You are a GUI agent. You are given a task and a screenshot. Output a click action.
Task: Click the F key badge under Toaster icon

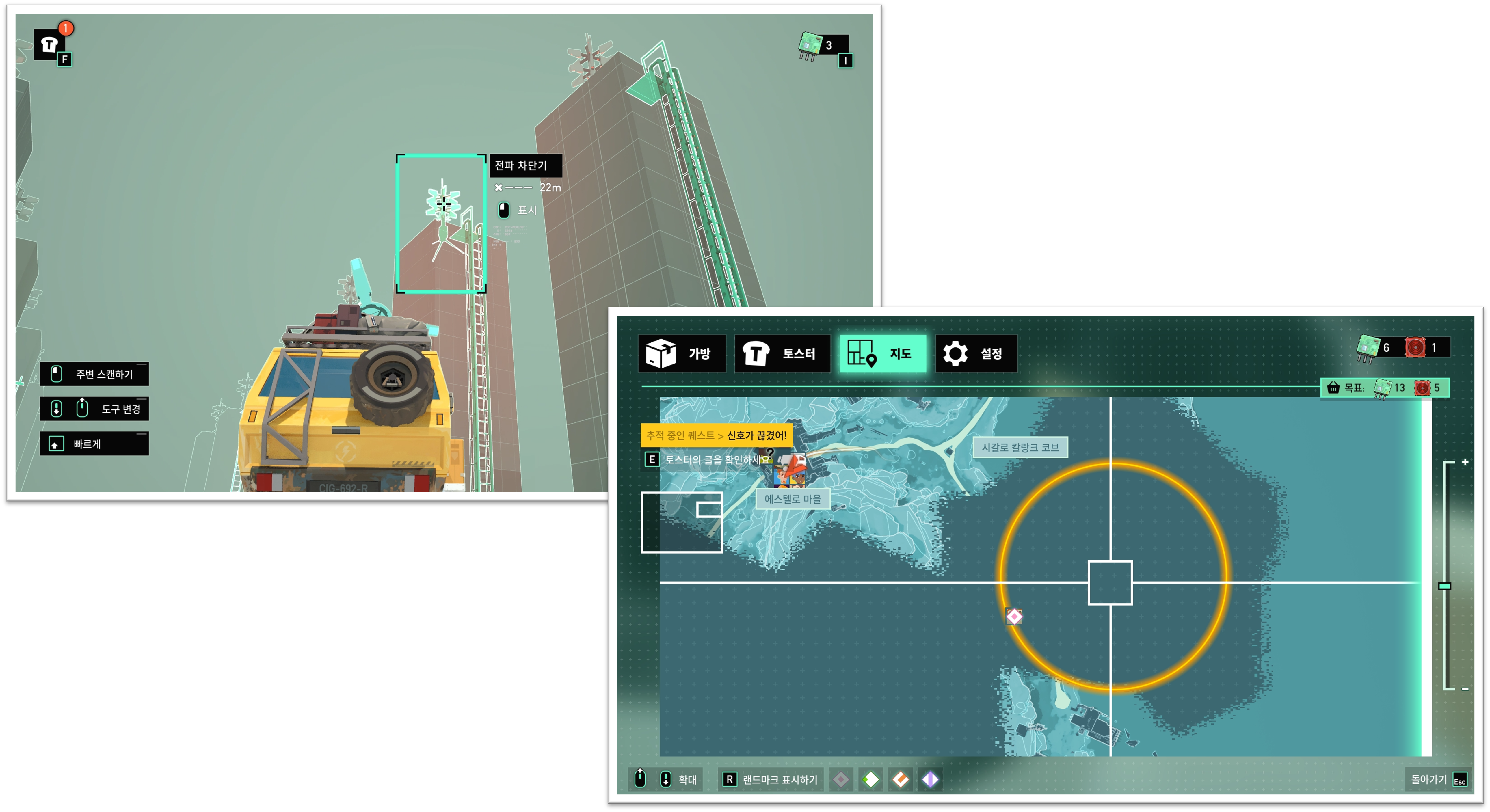pos(64,59)
